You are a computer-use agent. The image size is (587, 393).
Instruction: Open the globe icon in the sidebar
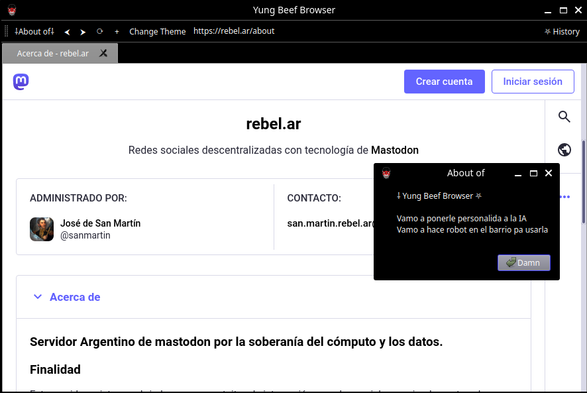564,150
